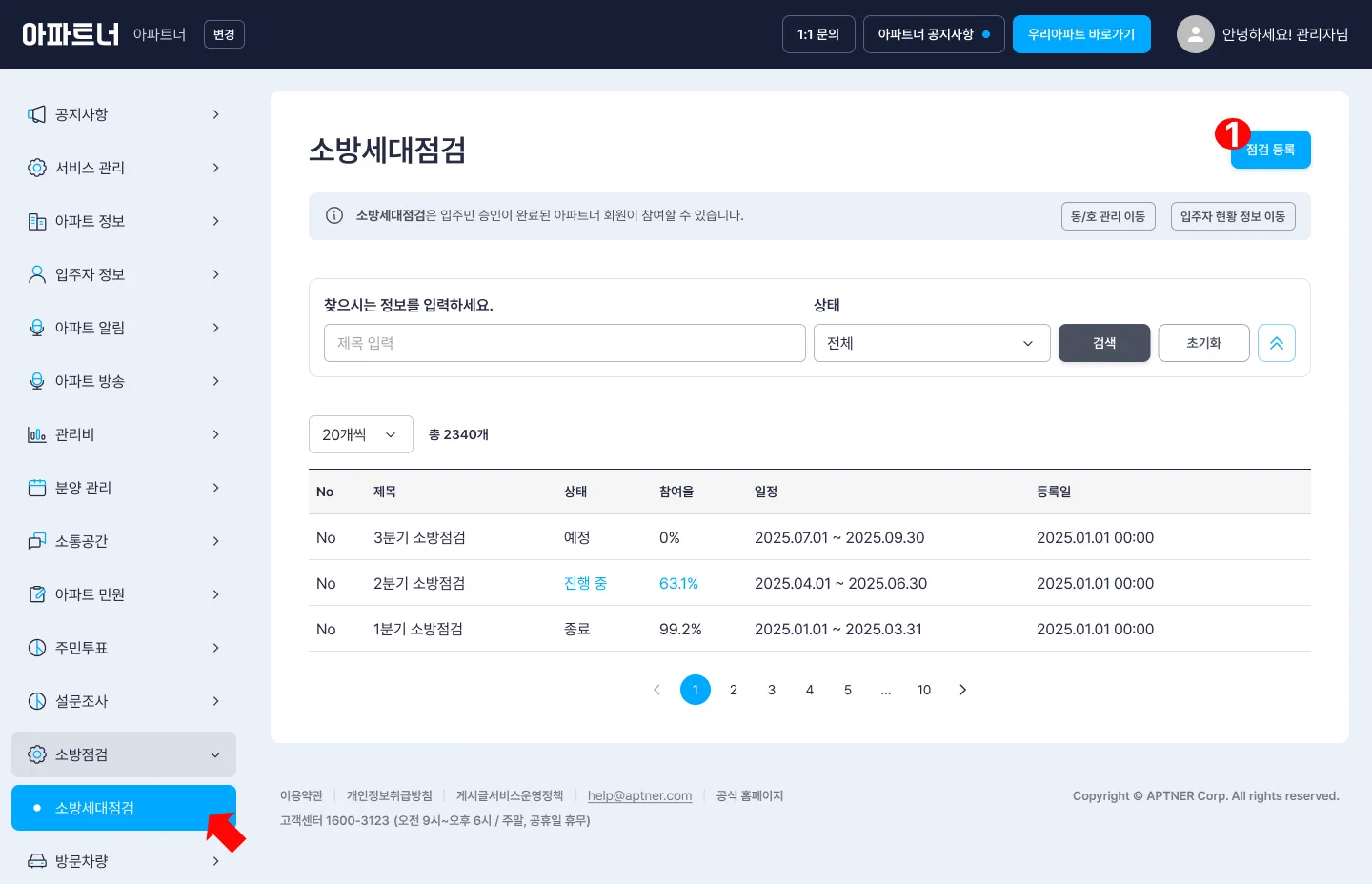Screen dimensions: 1372x884
Task: Open 아파트 방송 menu label
Action: pyautogui.click(x=90, y=381)
